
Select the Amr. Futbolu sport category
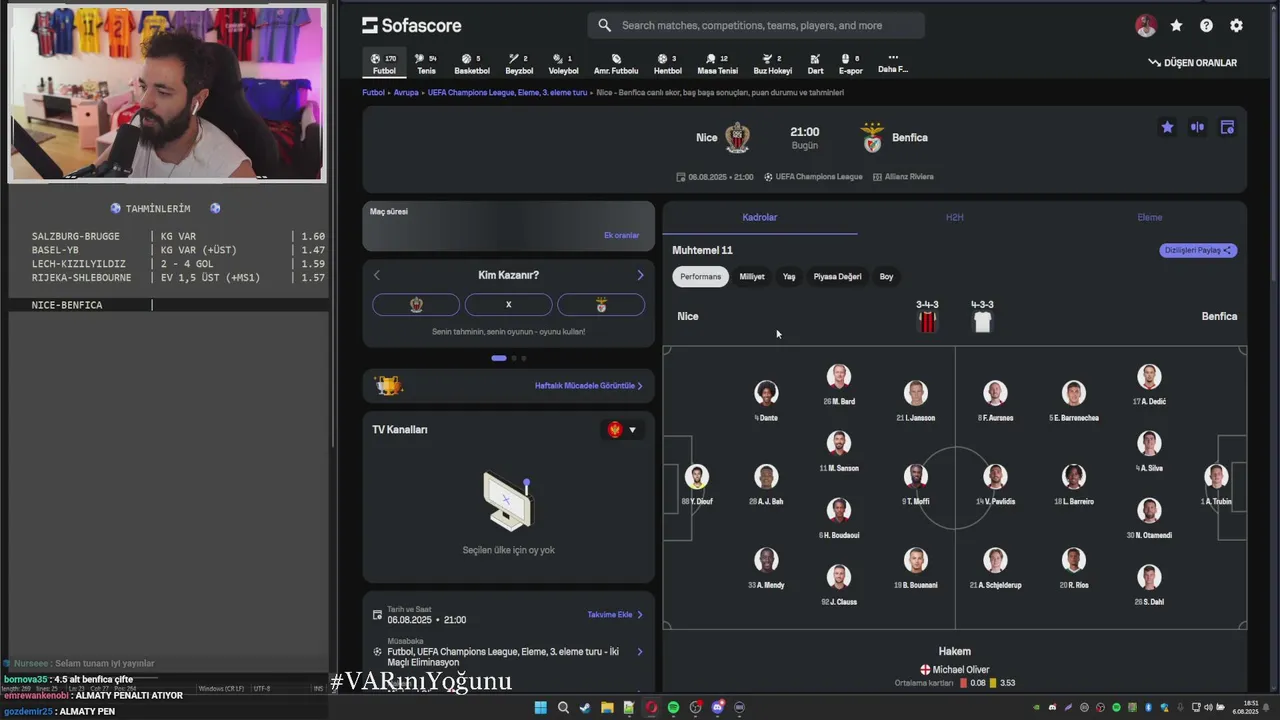tap(616, 64)
